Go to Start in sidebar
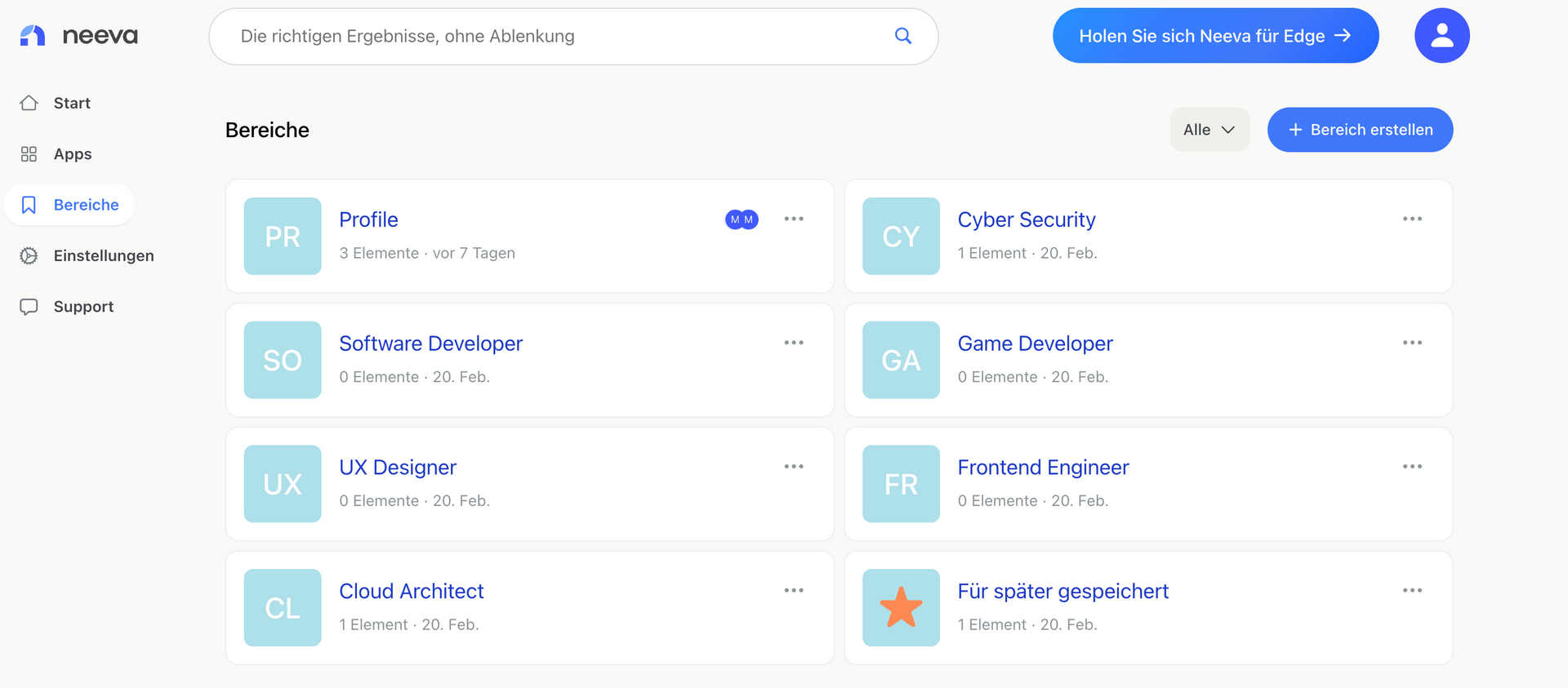Image resolution: width=1568 pixels, height=688 pixels. (72, 104)
